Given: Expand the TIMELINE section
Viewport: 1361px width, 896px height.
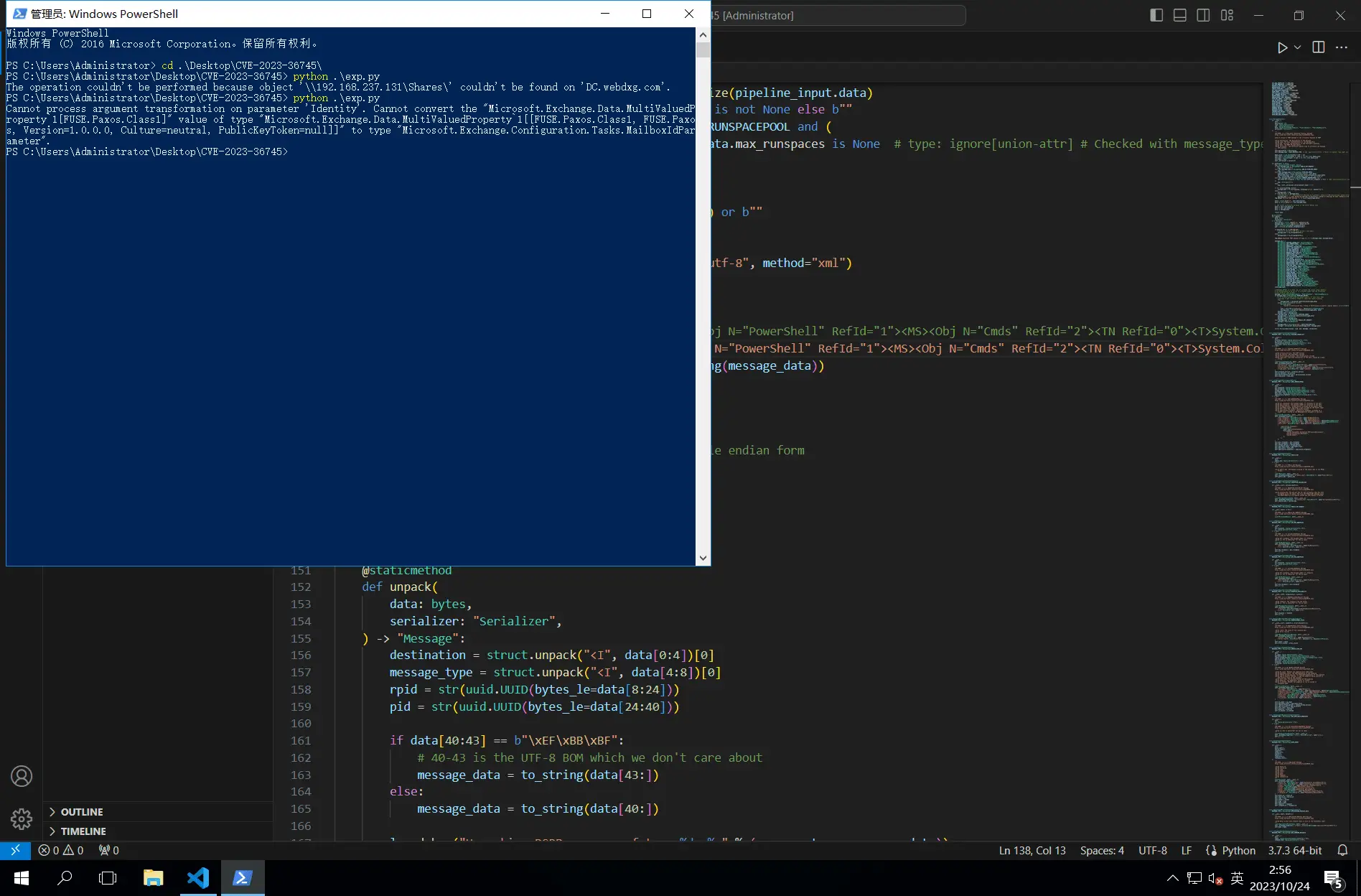Looking at the screenshot, I should tap(83, 831).
